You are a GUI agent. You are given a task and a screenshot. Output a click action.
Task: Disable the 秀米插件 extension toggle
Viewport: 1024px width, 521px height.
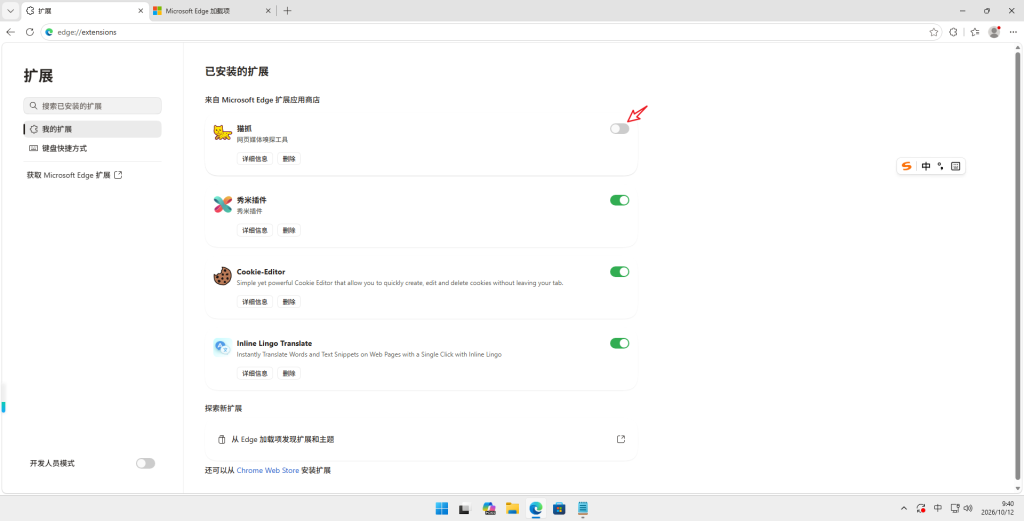tap(619, 200)
